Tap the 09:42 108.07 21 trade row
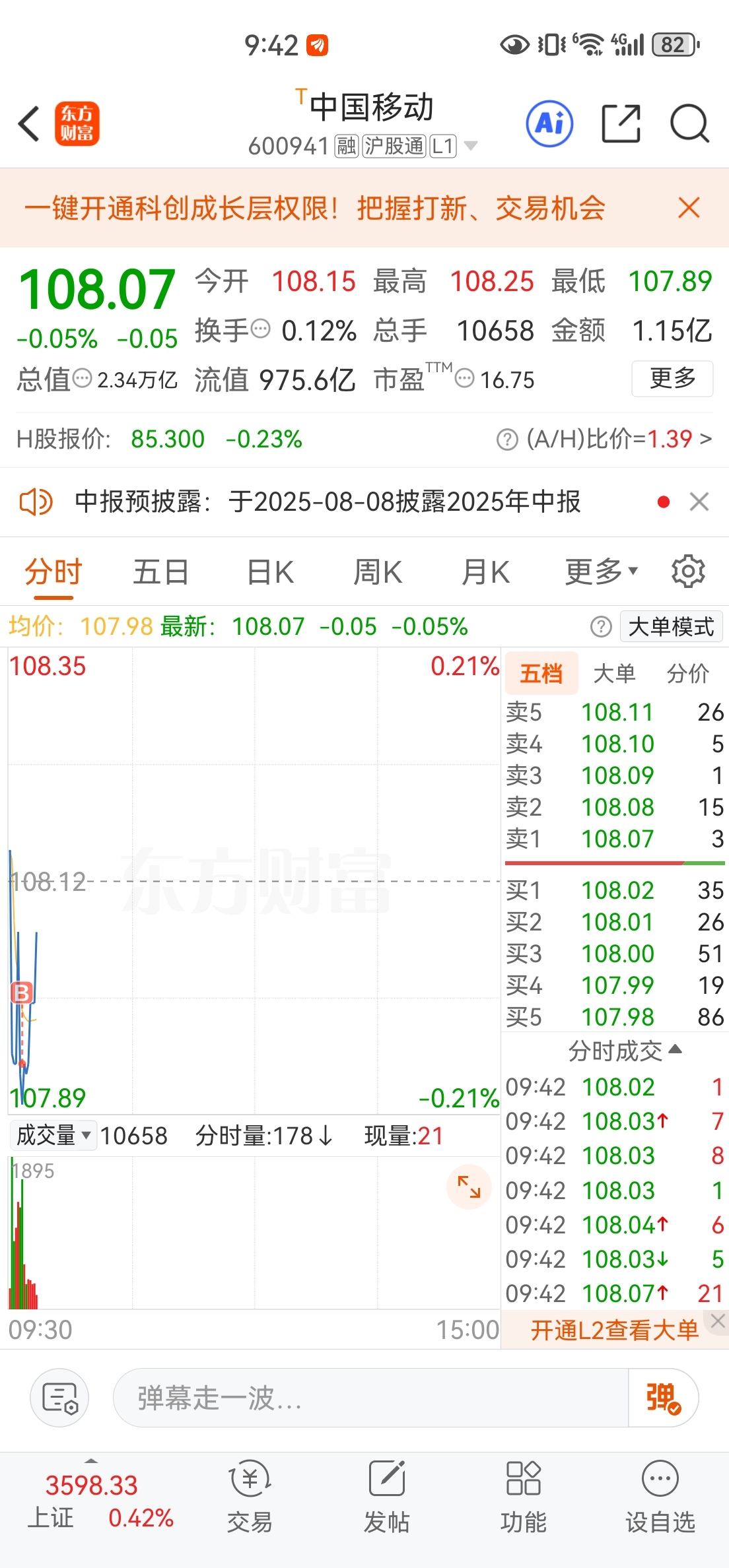The width and height of the screenshot is (729, 1568). point(615,1293)
